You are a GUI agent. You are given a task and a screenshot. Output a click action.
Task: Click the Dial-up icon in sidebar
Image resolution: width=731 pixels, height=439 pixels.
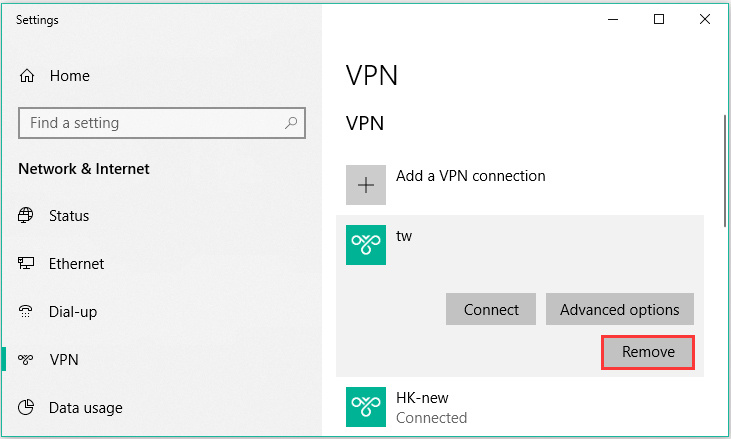click(27, 312)
